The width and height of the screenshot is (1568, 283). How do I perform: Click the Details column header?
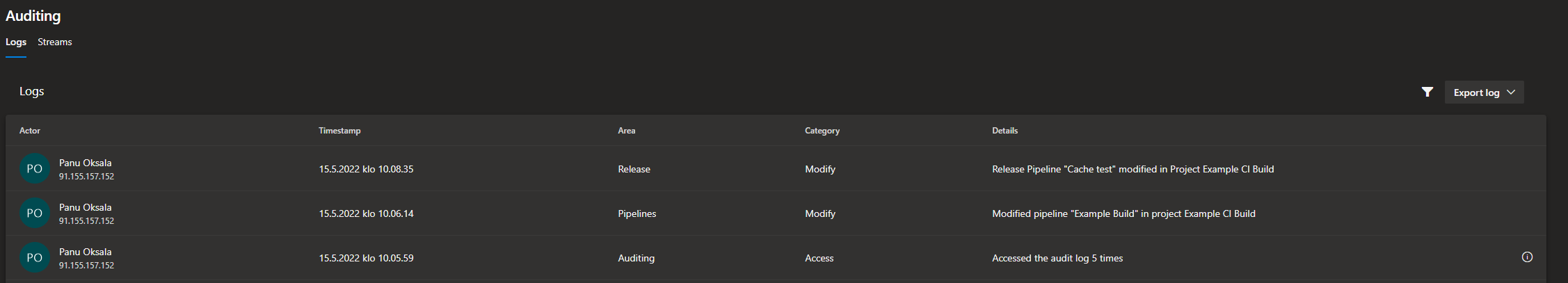(1005, 131)
